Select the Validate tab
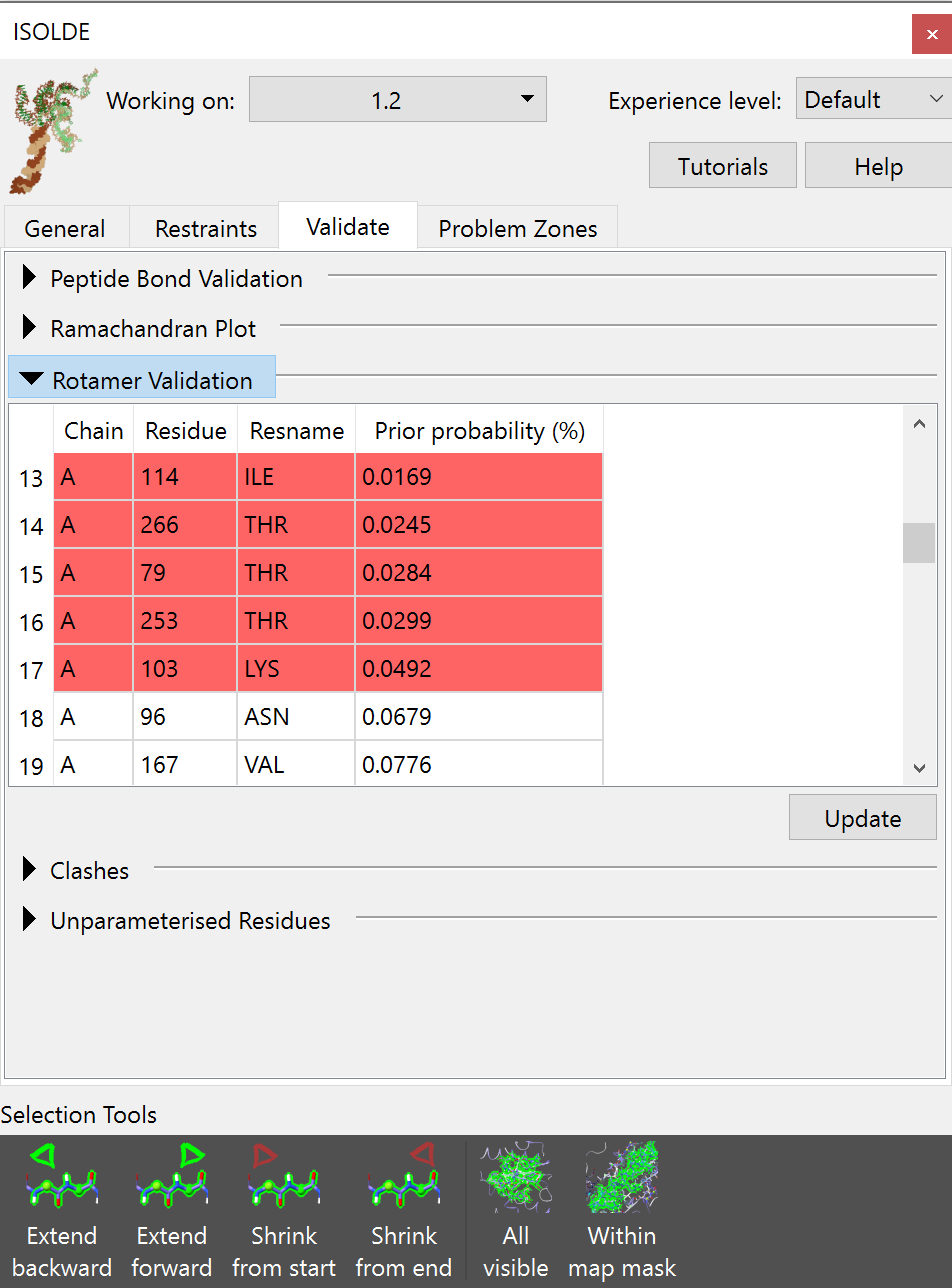This screenshot has width=952, height=1288. 348,226
